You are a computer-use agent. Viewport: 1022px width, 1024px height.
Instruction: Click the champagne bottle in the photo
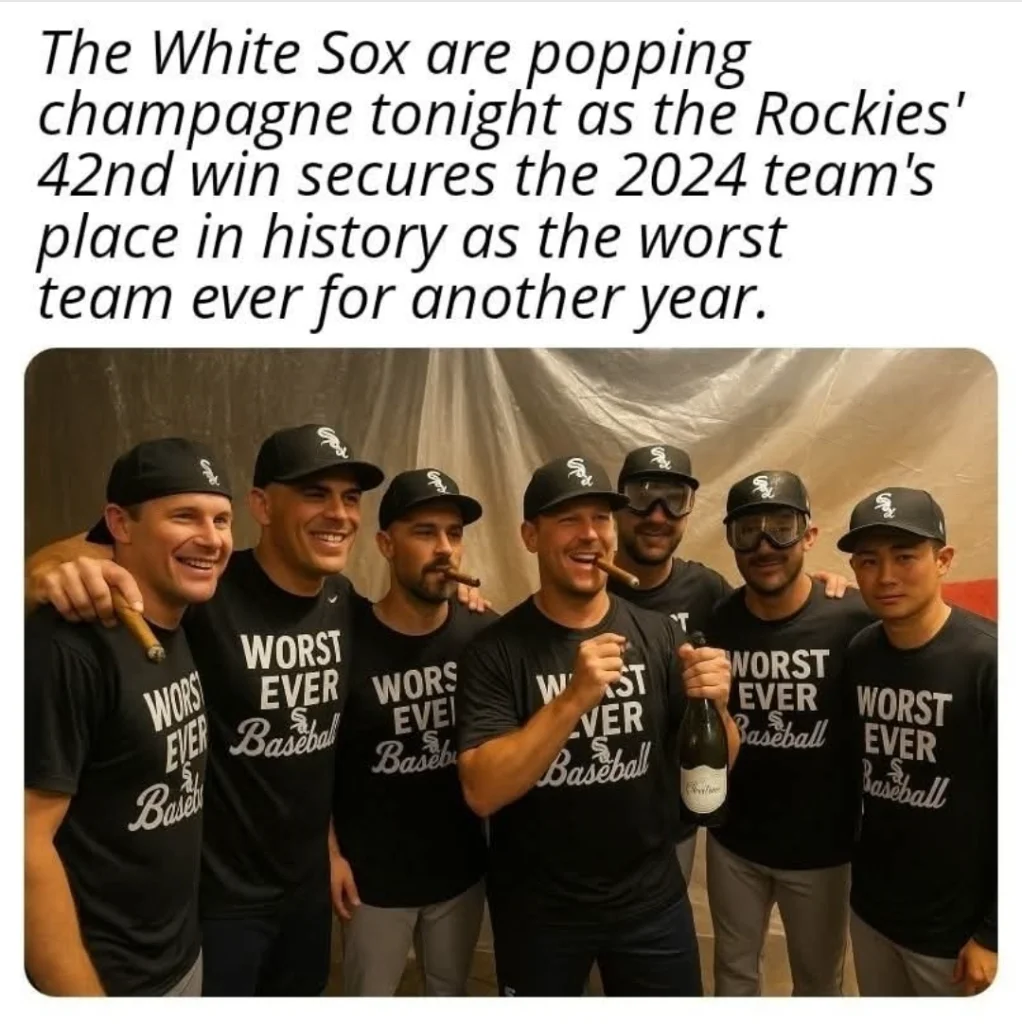coord(701,731)
